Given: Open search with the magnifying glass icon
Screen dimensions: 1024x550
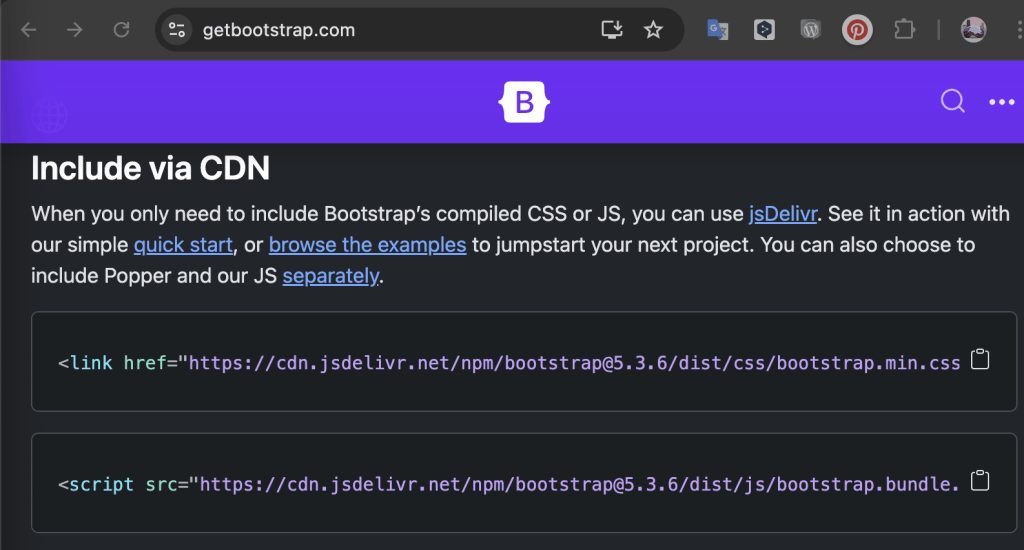Looking at the screenshot, I should coord(953,102).
